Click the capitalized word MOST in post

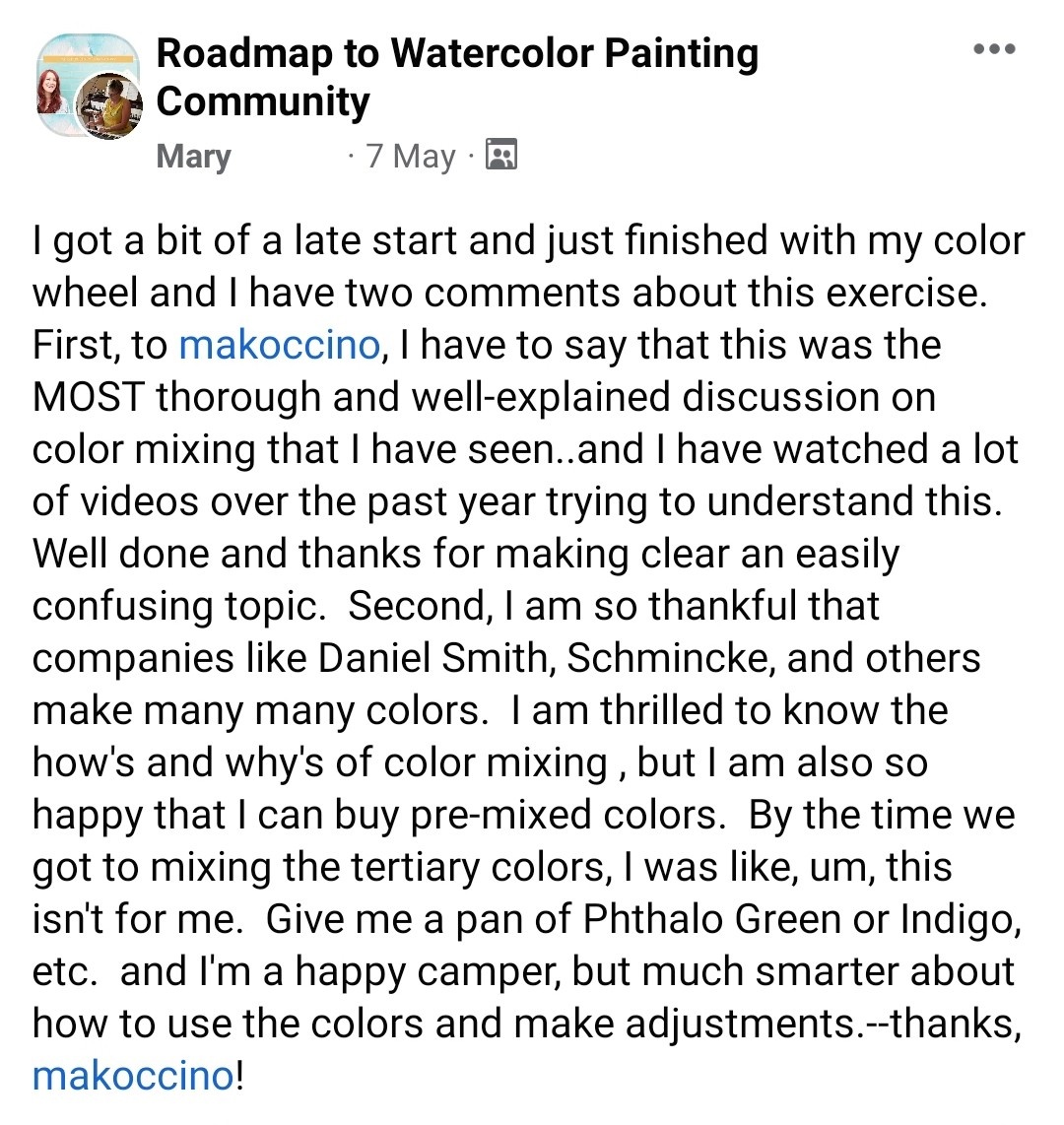click(x=89, y=397)
